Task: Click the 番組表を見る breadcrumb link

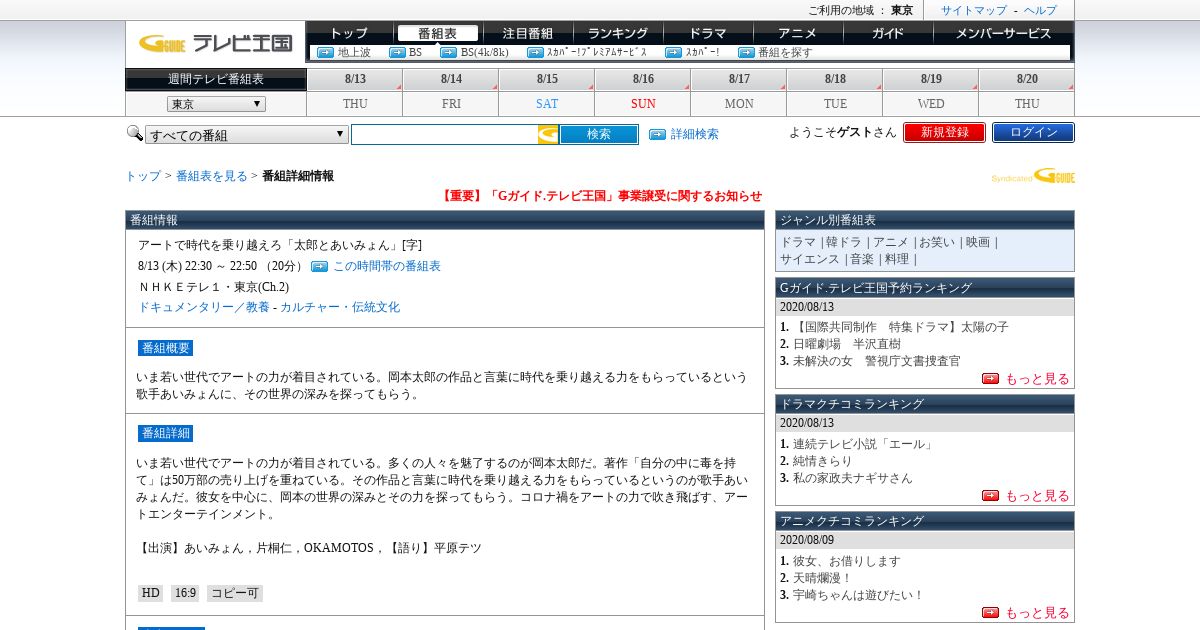Action: (211, 176)
